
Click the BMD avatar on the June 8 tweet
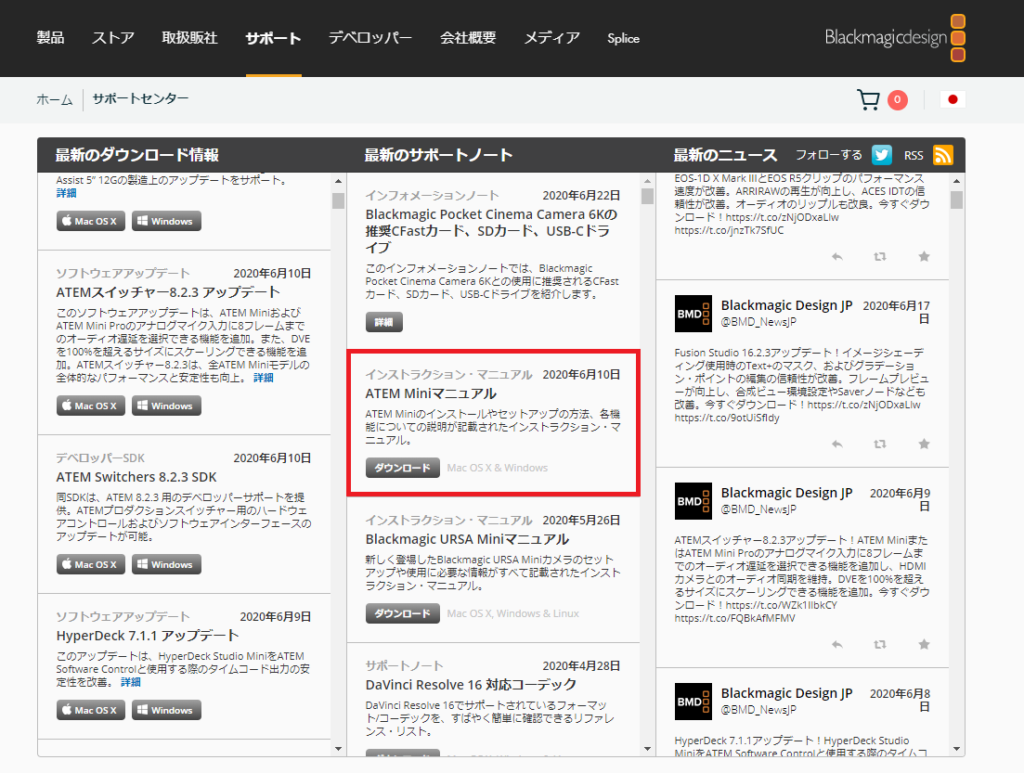click(693, 702)
